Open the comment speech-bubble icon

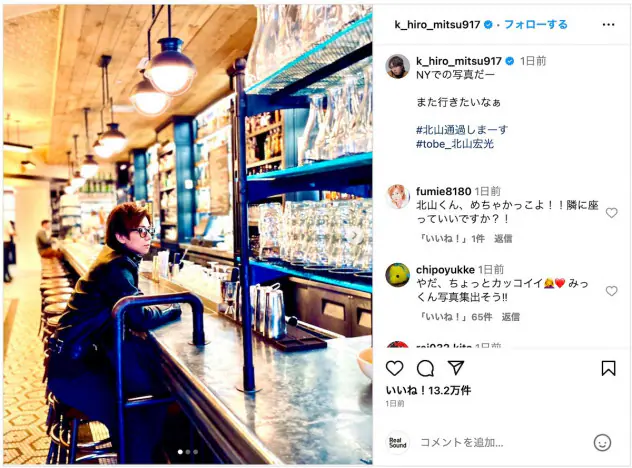(x=425, y=368)
